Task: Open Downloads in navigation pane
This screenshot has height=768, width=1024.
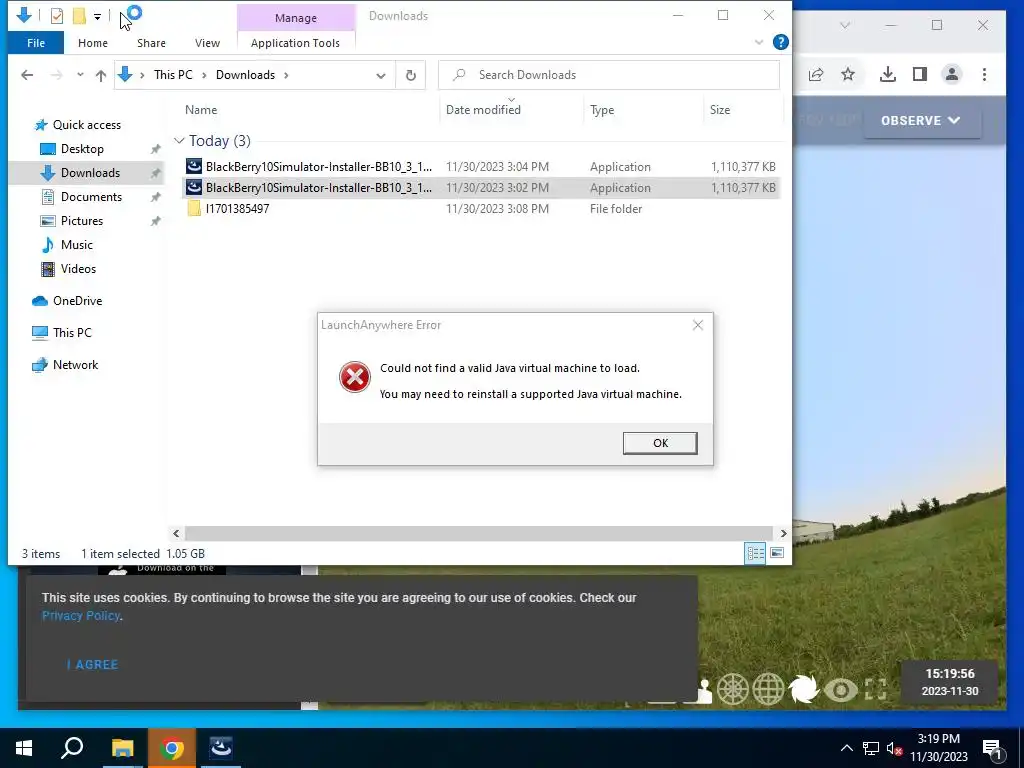Action: pos(90,173)
